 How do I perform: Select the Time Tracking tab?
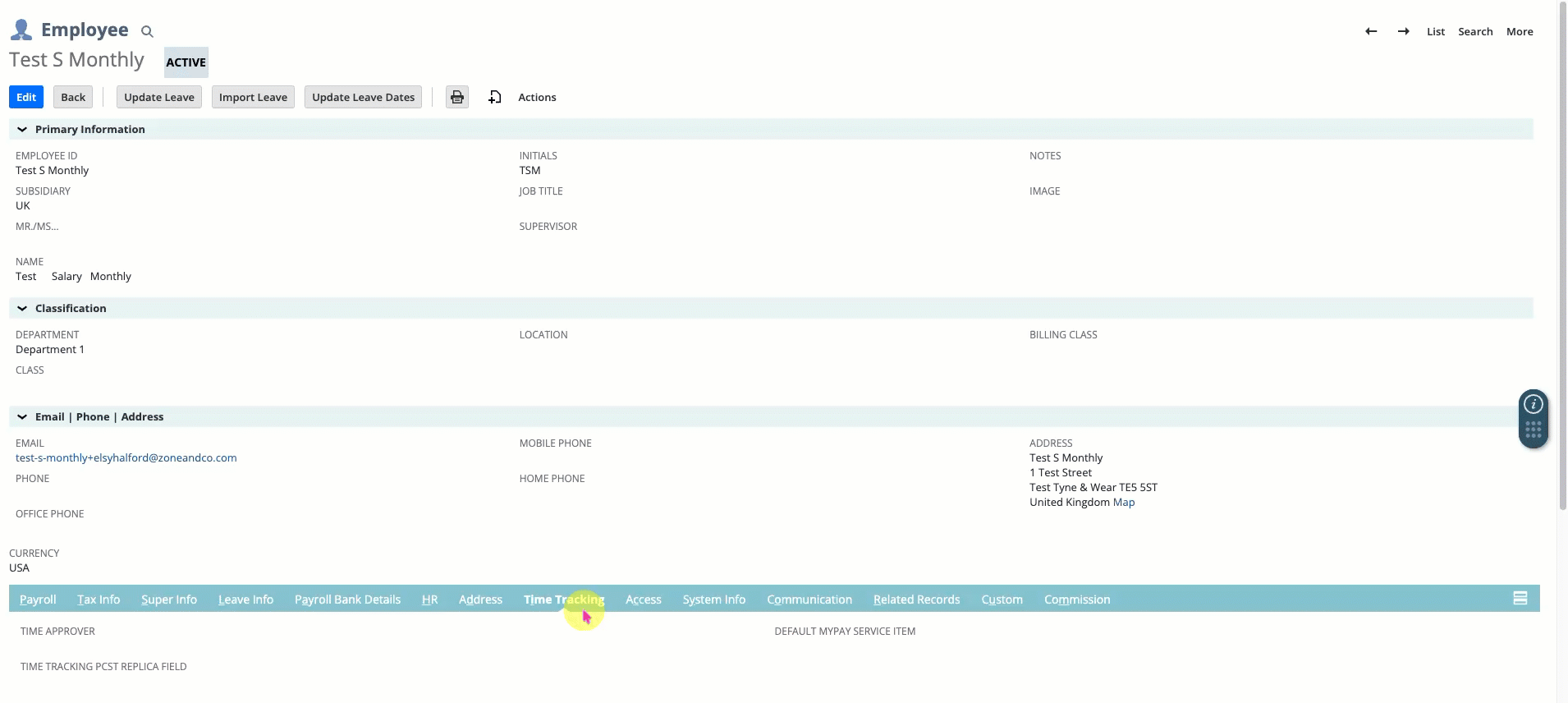click(x=564, y=600)
